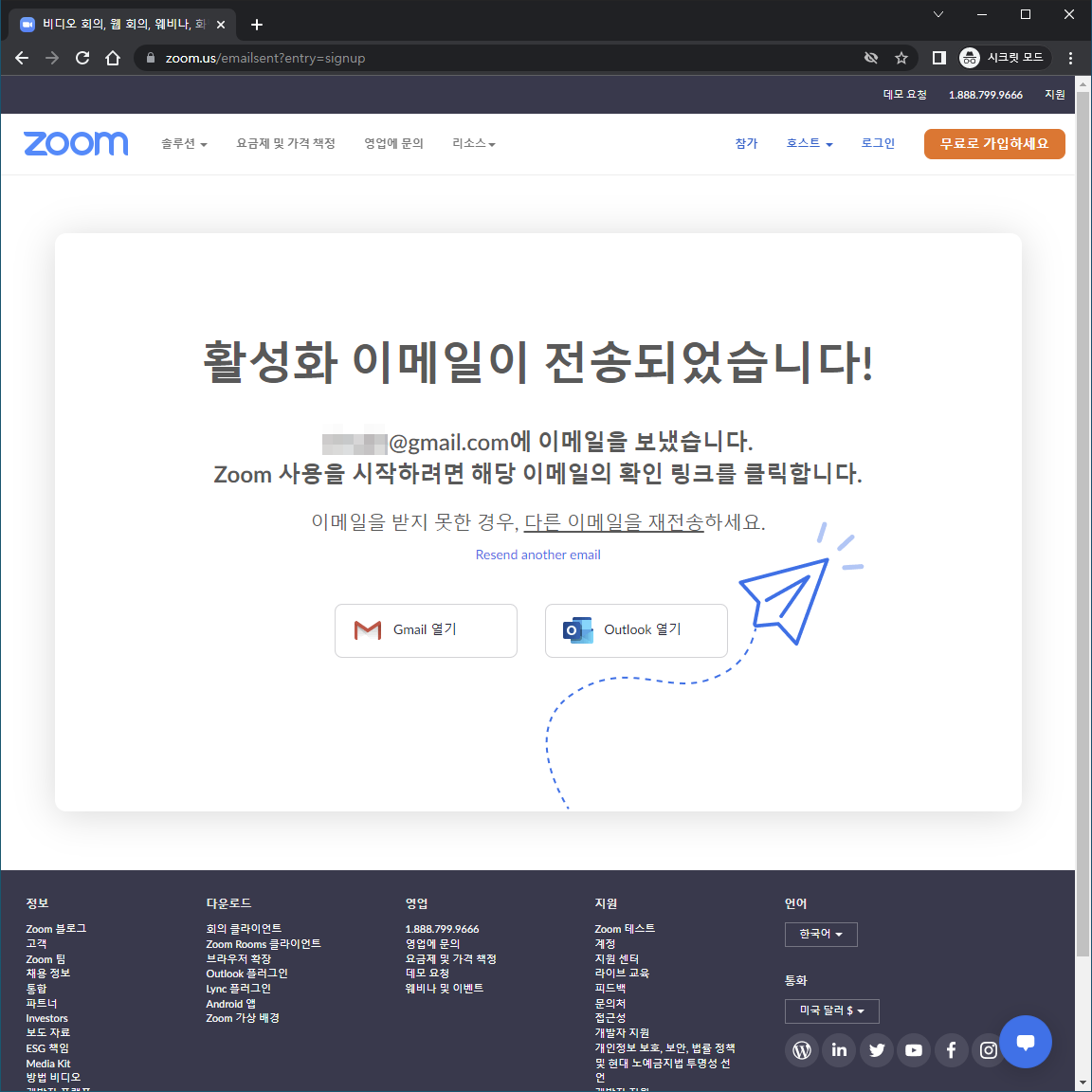Open 접근성 footer link
This screenshot has width=1092, height=1092.
pos(610,1017)
